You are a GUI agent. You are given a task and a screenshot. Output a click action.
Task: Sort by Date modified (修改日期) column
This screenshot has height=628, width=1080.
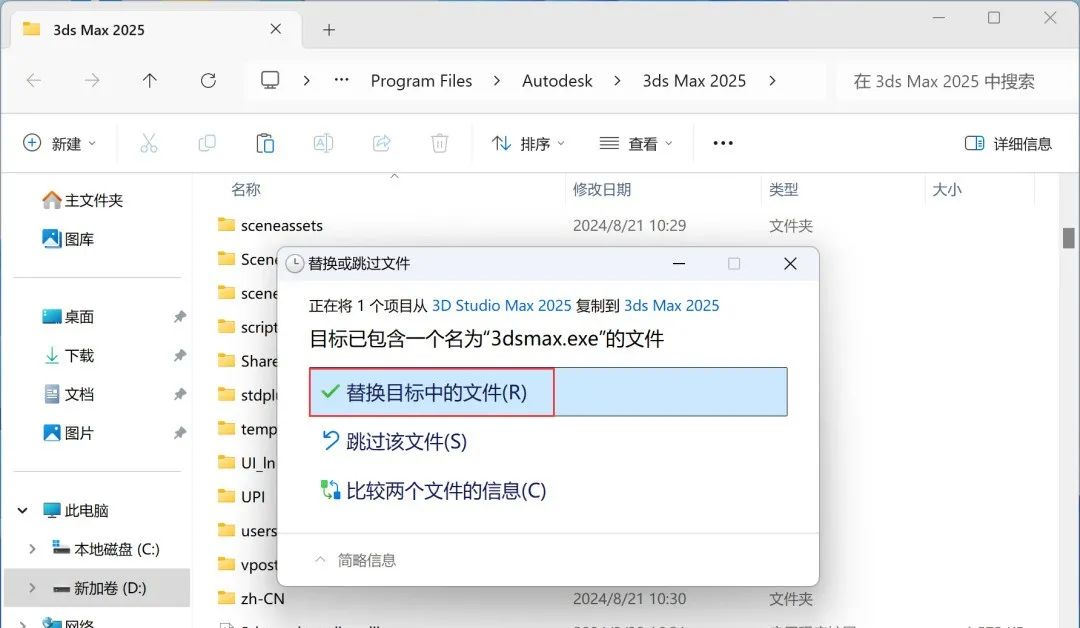tap(602, 189)
